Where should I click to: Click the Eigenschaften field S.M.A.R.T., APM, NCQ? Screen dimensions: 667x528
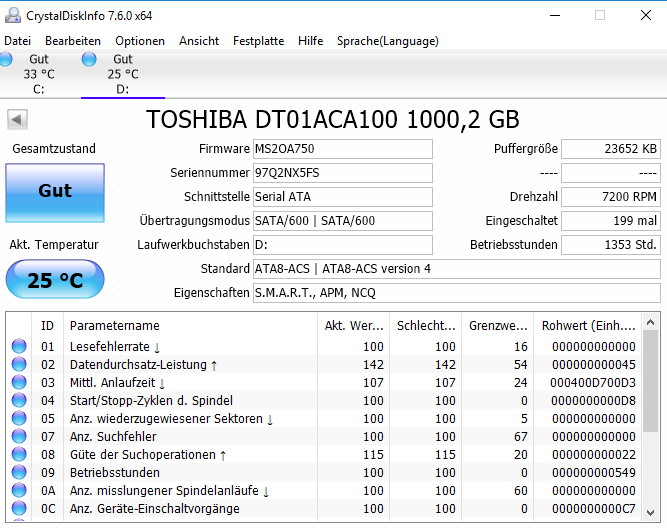457,293
